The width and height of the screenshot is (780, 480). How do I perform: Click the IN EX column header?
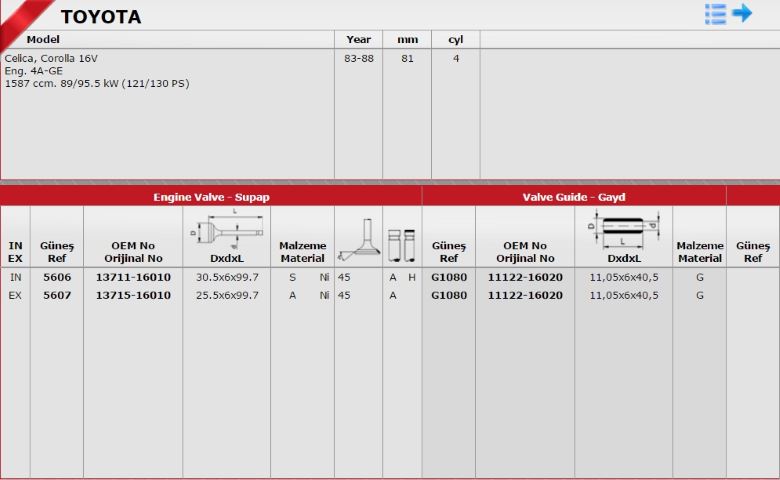15,252
